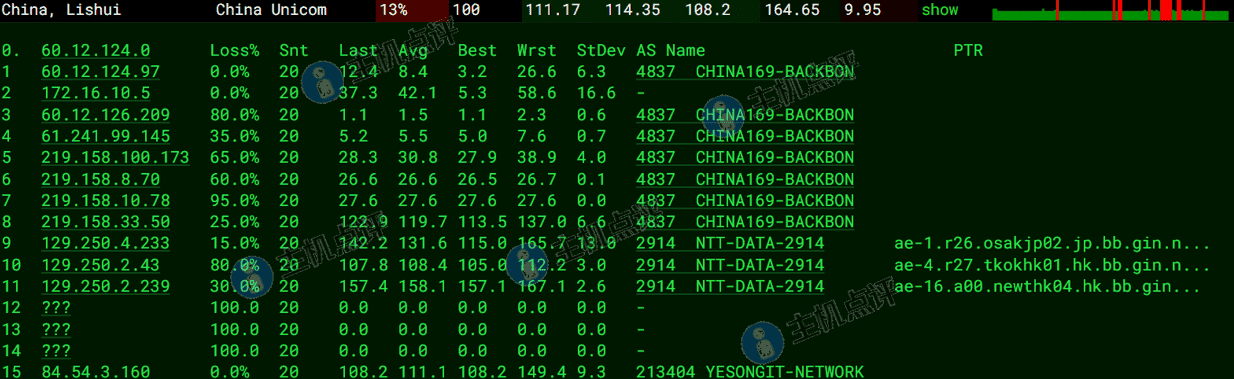Viewport: 1234px width, 379px height.
Task: Click the Loss% column header
Action: pyautogui.click(x=235, y=50)
